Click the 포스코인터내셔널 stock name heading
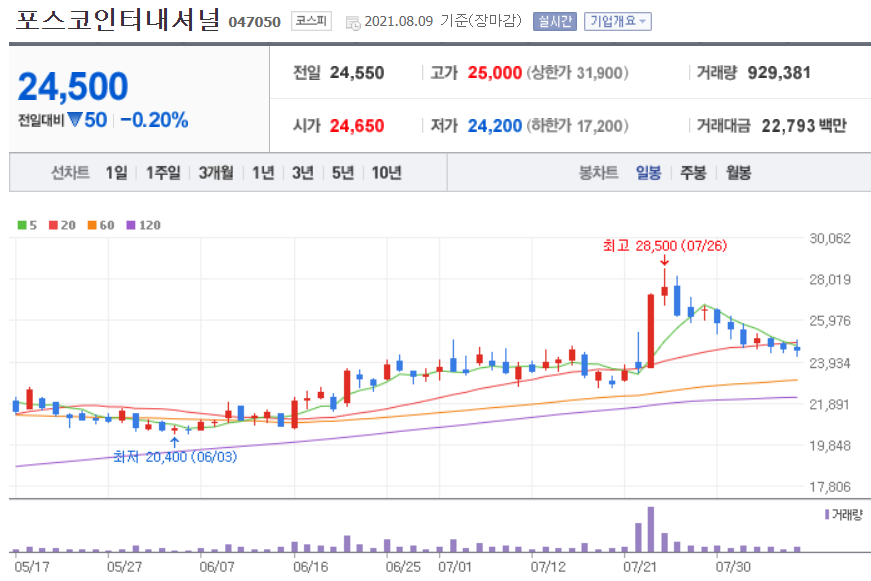Viewport: 871px width, 581px height. (118, 20)
